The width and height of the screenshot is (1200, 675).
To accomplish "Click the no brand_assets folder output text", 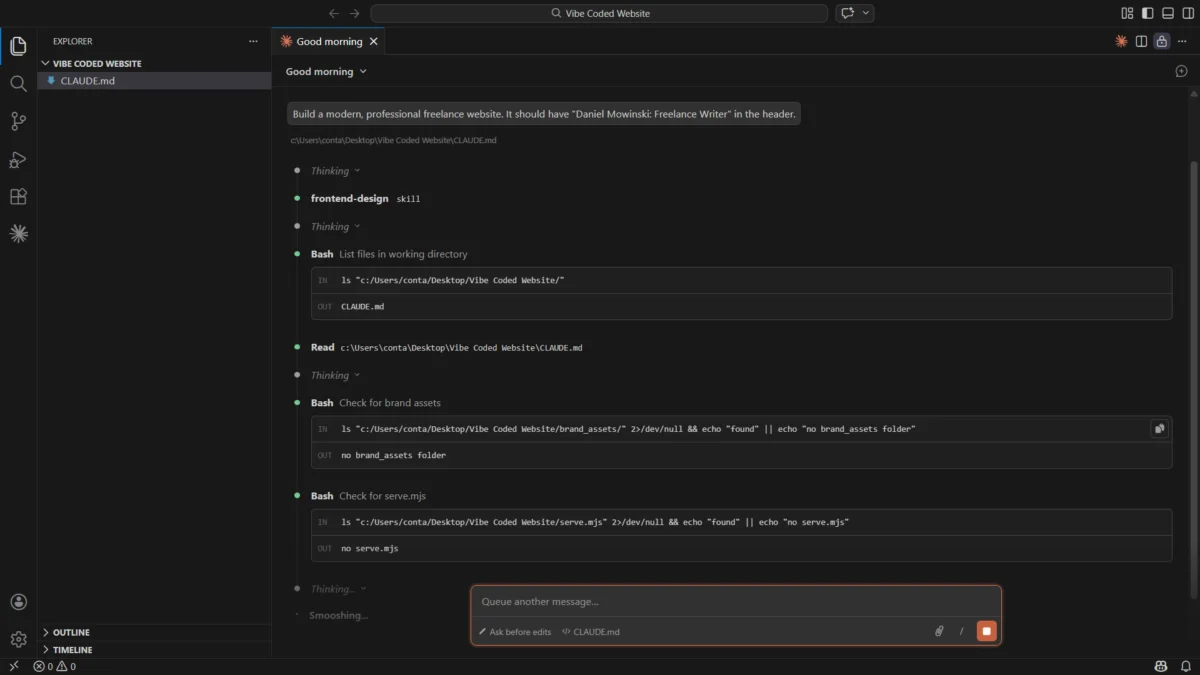I will pyautogui.click(x=393, y=455).
